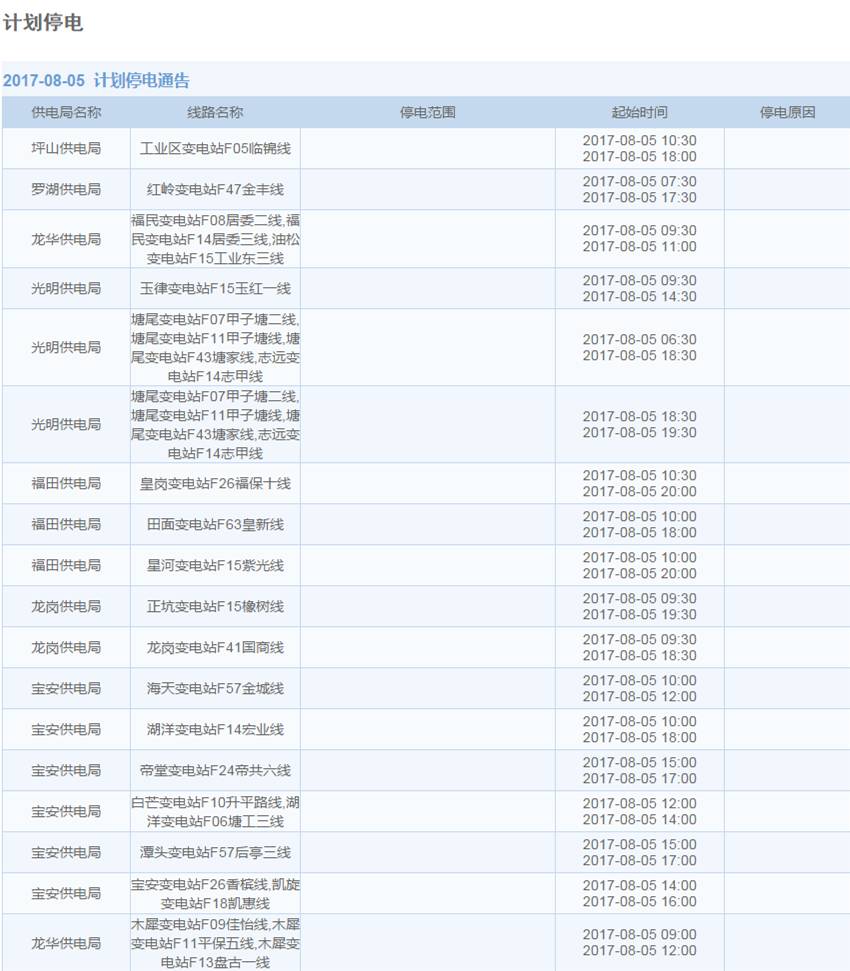Click the 玉律变电站F15玉红一线 cell
The width and height of the screenshot is (850, 971).
click(x=215, y=288)
